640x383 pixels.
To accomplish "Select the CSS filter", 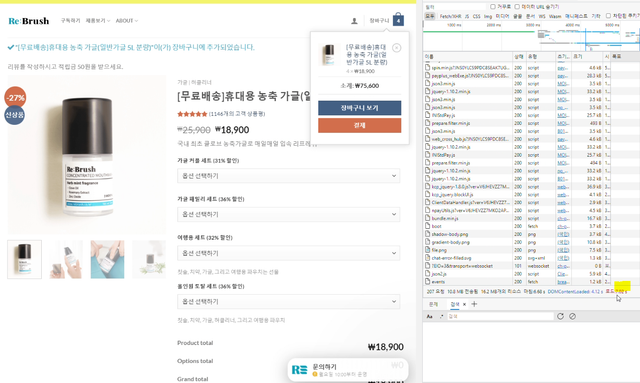I will click(x=476, y=16).
